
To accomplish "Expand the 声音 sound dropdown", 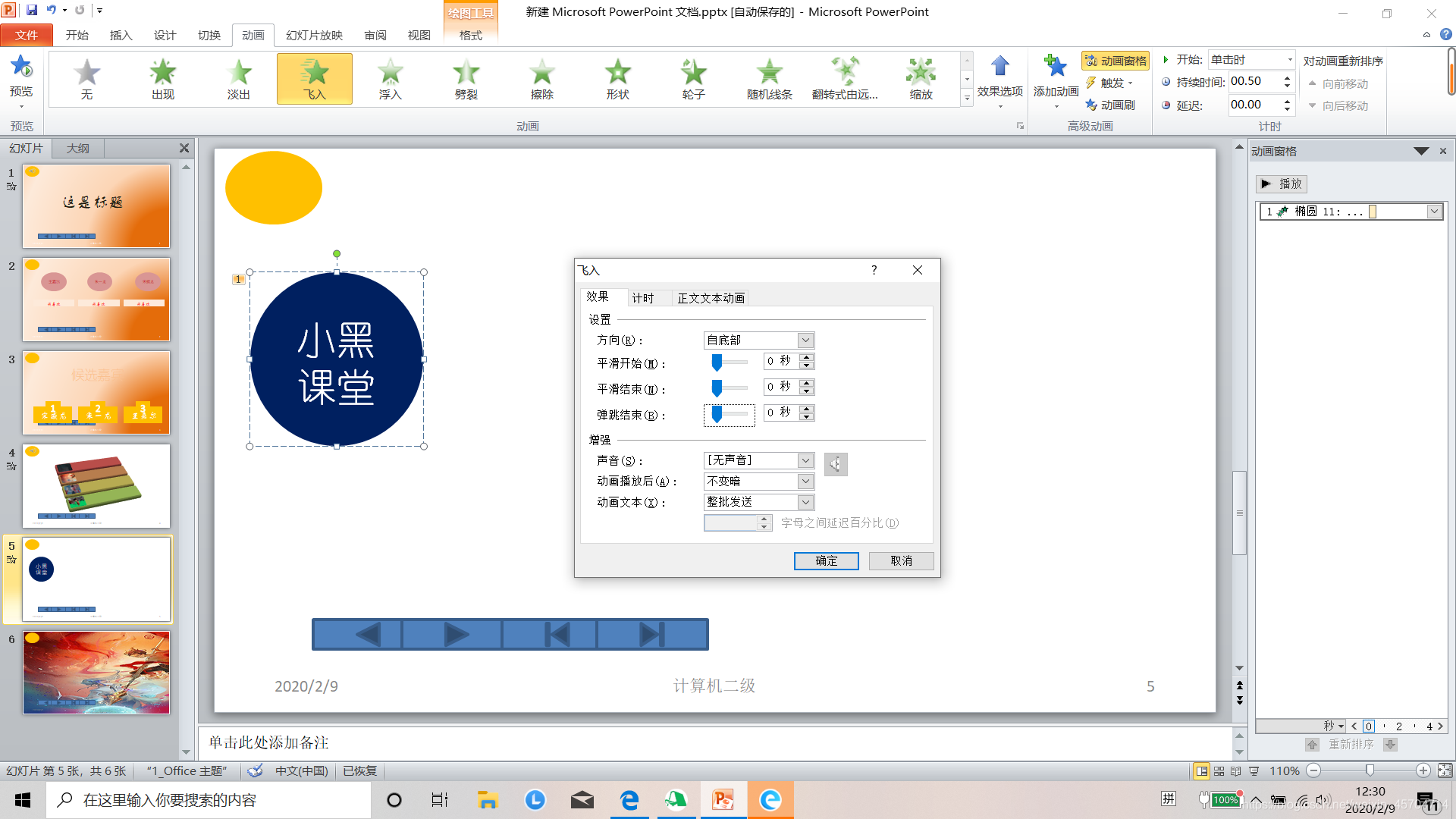I will tap(805, 460).
